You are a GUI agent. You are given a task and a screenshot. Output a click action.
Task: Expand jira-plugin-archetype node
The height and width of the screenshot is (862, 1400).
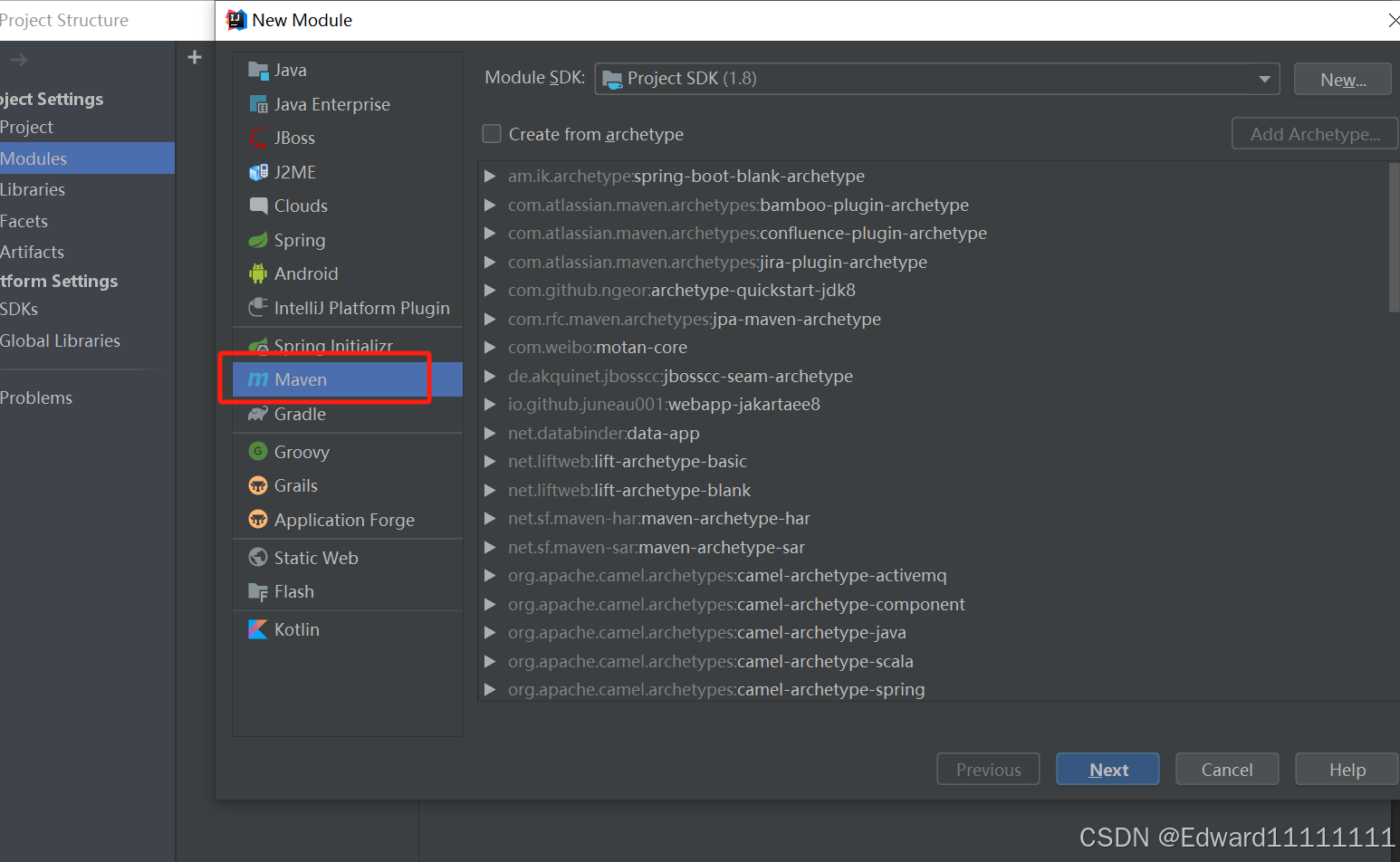pyautogui.click(x=490, y=262)
